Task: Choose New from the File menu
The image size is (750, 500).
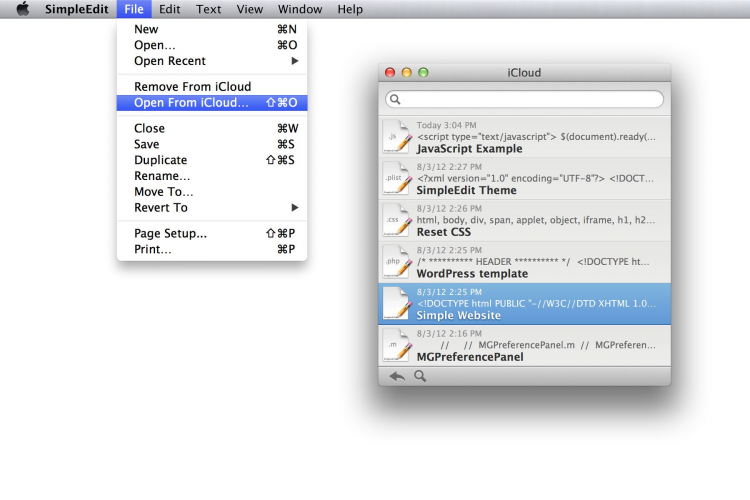Action: pos(212,29)
